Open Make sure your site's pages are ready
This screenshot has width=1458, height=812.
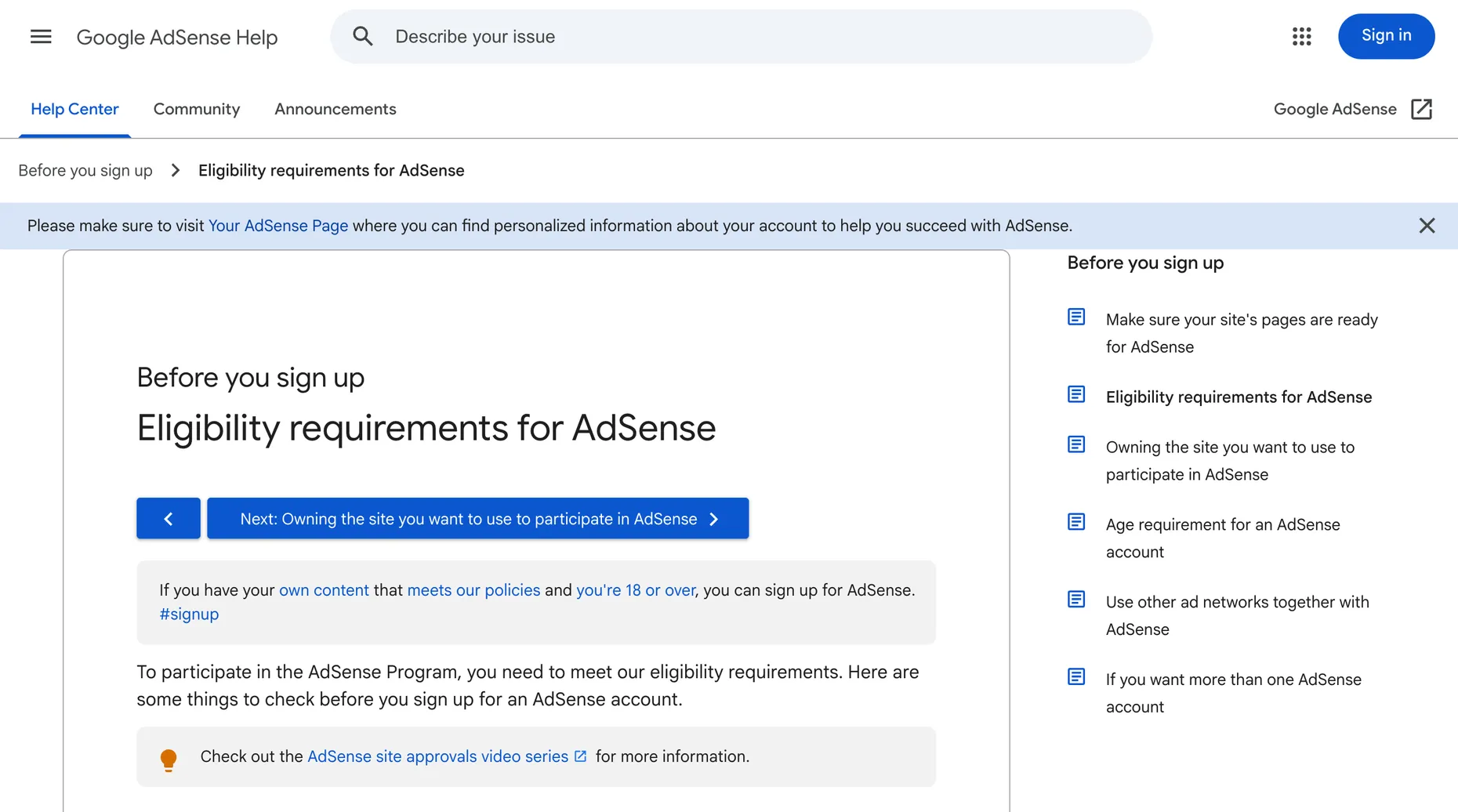coord(1242,333)
